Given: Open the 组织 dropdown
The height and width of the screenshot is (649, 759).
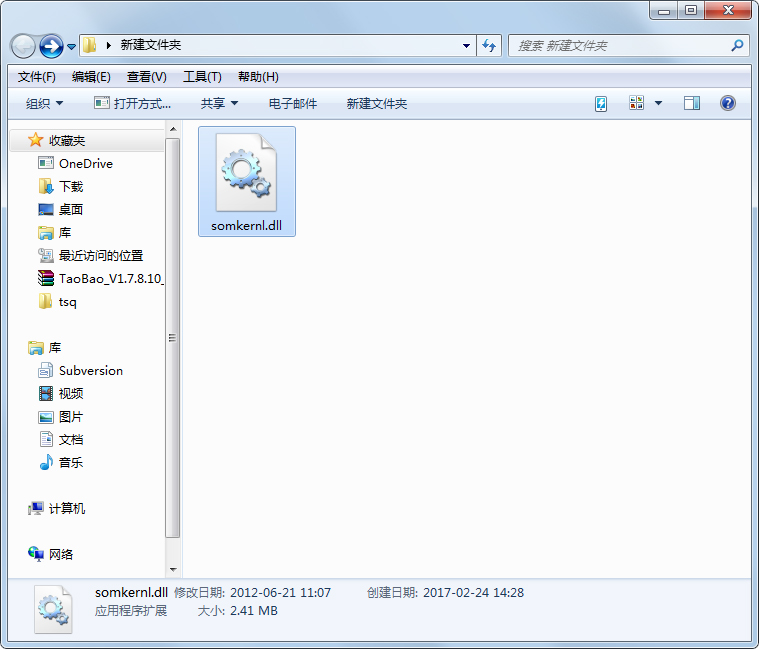Looking at the screenshot, I should coord(44,103).
